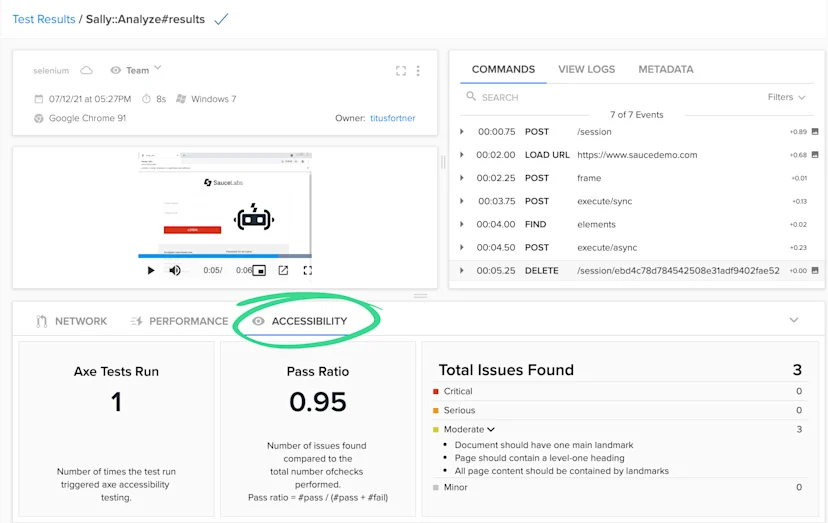Select 'Page should contain a level-one heading' issue
828x523 pixels.
pyautogui.click(x=539, y=458)
